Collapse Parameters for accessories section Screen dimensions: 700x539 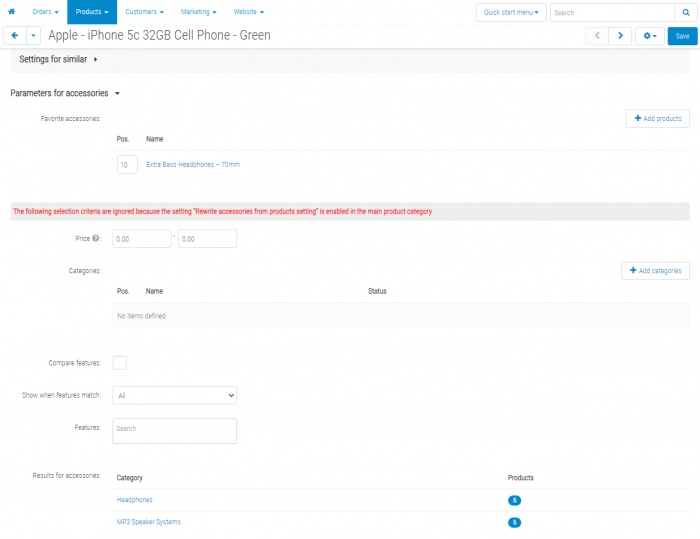click(65, 93)
